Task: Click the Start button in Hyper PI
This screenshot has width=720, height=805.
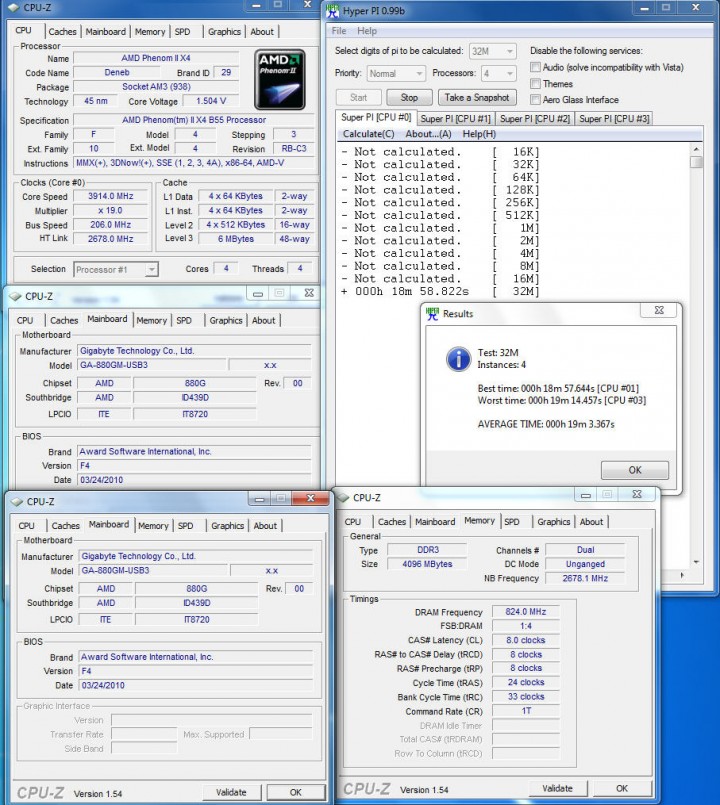Action: coord(358,98)
